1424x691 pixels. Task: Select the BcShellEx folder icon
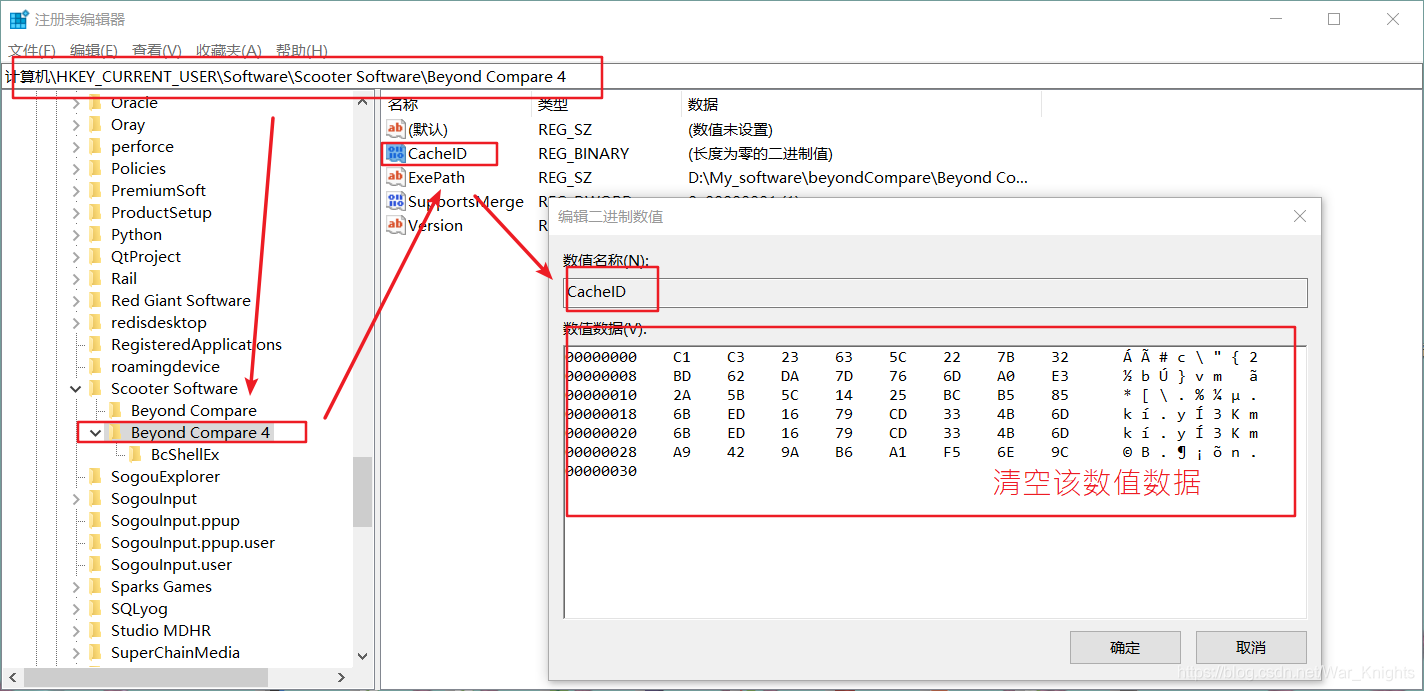(136, 455)
